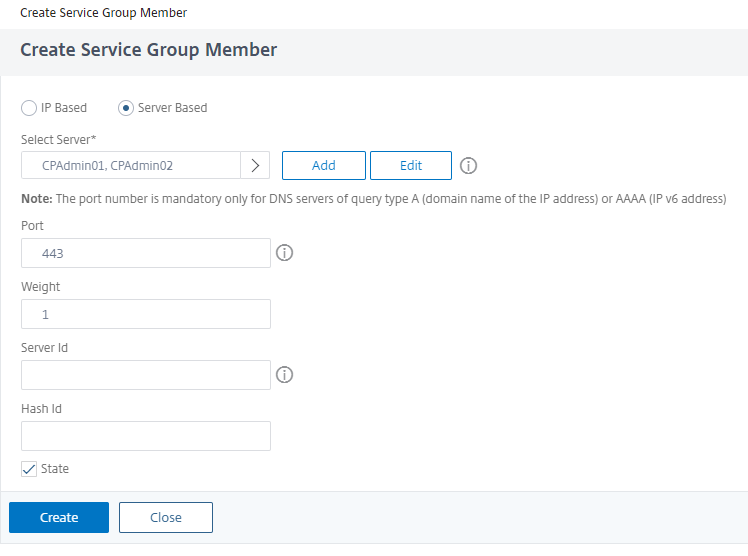Select the IP Based radio option
This screenshot has width=748, height=556.
(29, 108)
